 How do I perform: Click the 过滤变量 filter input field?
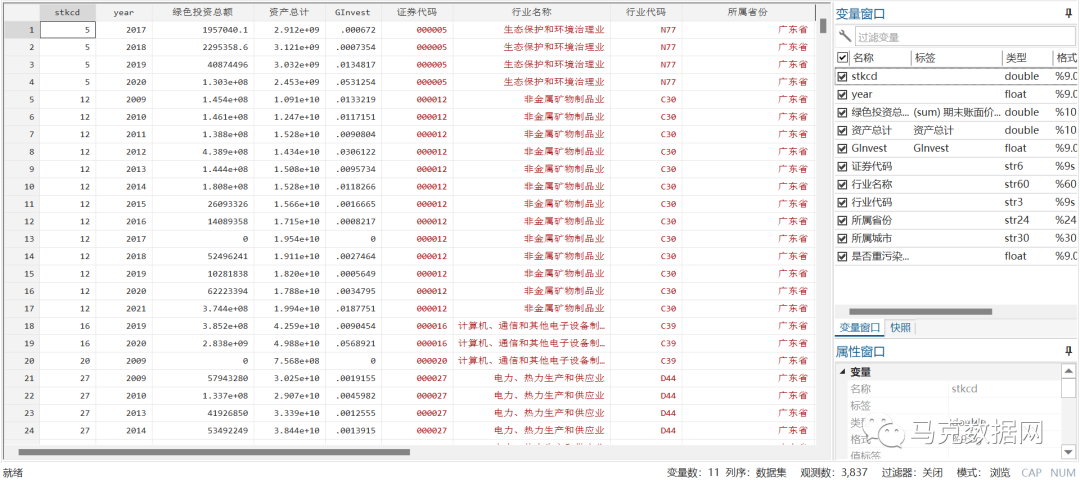tap(964, 37)
